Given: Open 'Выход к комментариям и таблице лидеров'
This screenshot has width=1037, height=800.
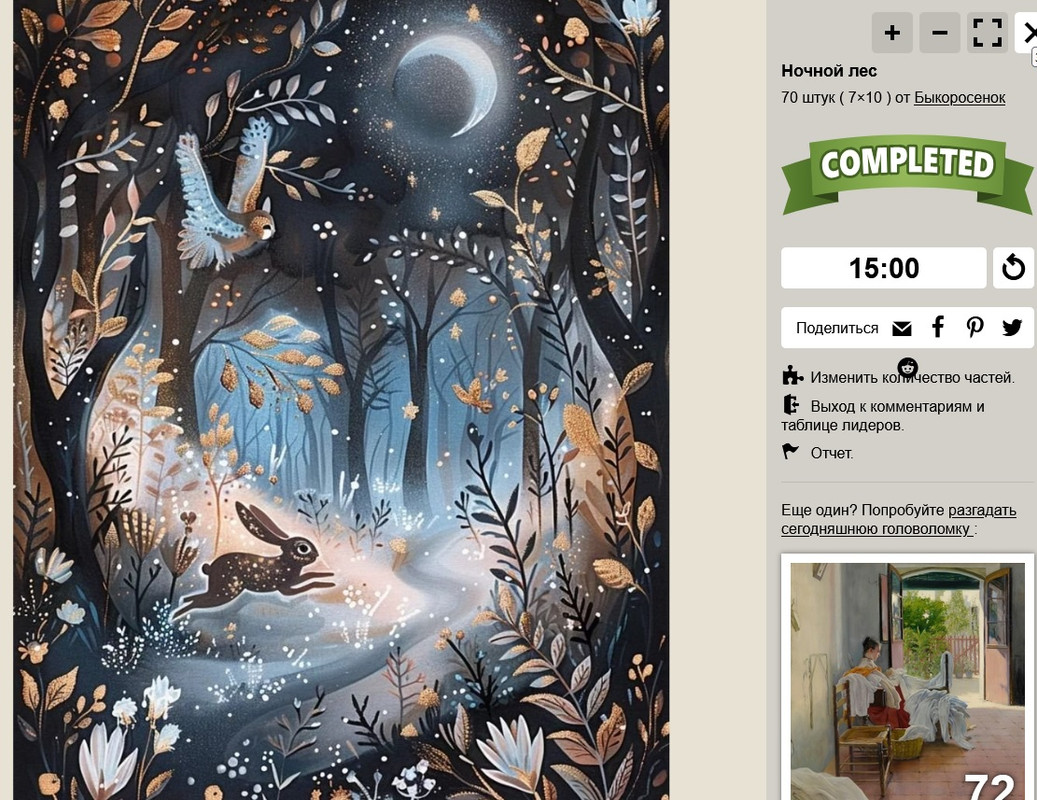Looking at the screenshot, I should pos(883,415).
